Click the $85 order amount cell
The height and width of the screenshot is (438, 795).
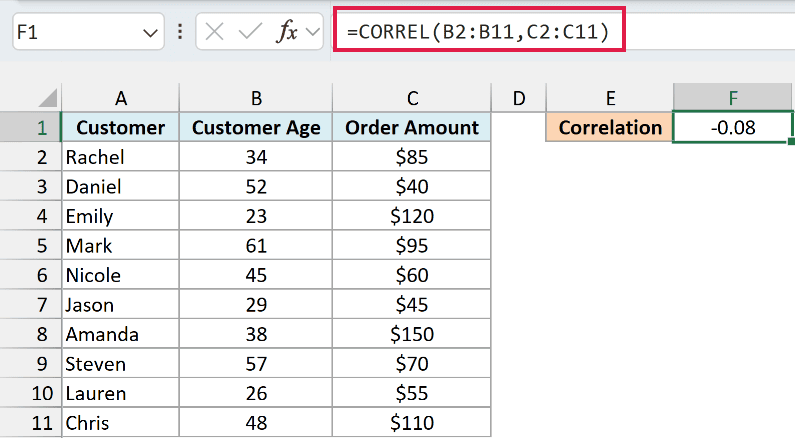pyautogui.click(x=412, y=157)
